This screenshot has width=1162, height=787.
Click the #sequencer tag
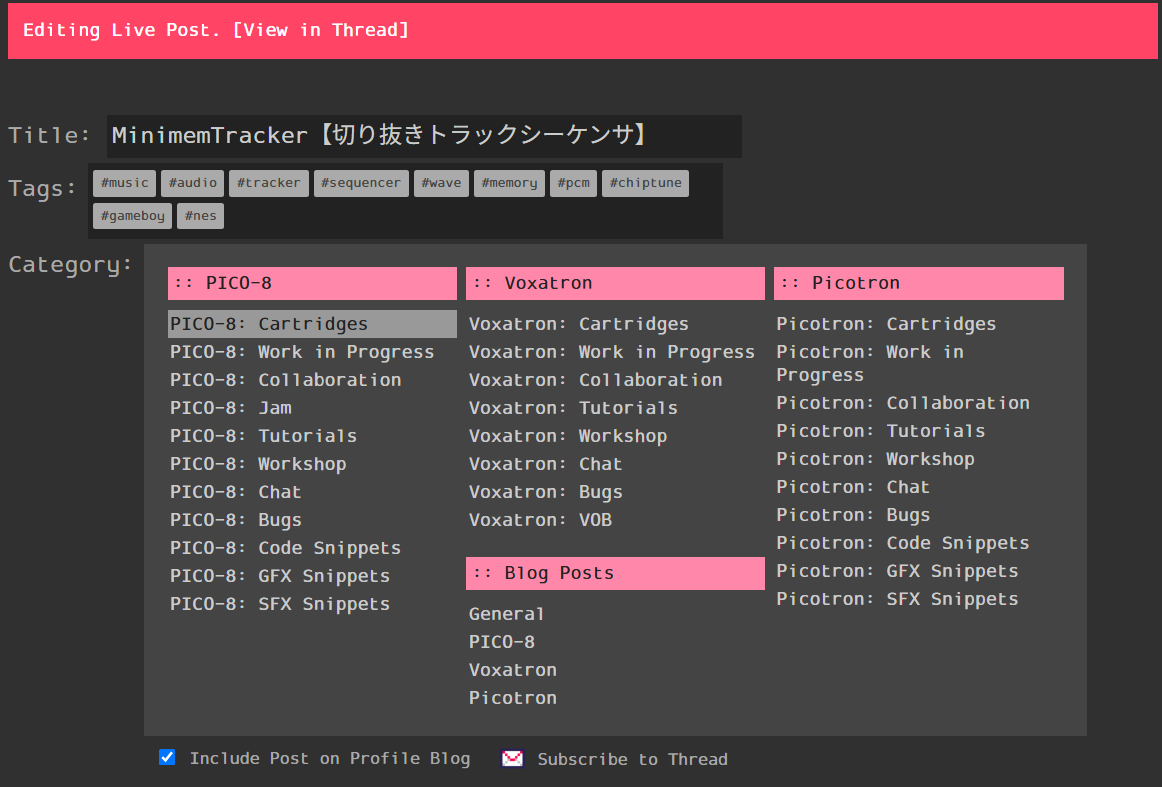tap(361, 183)
